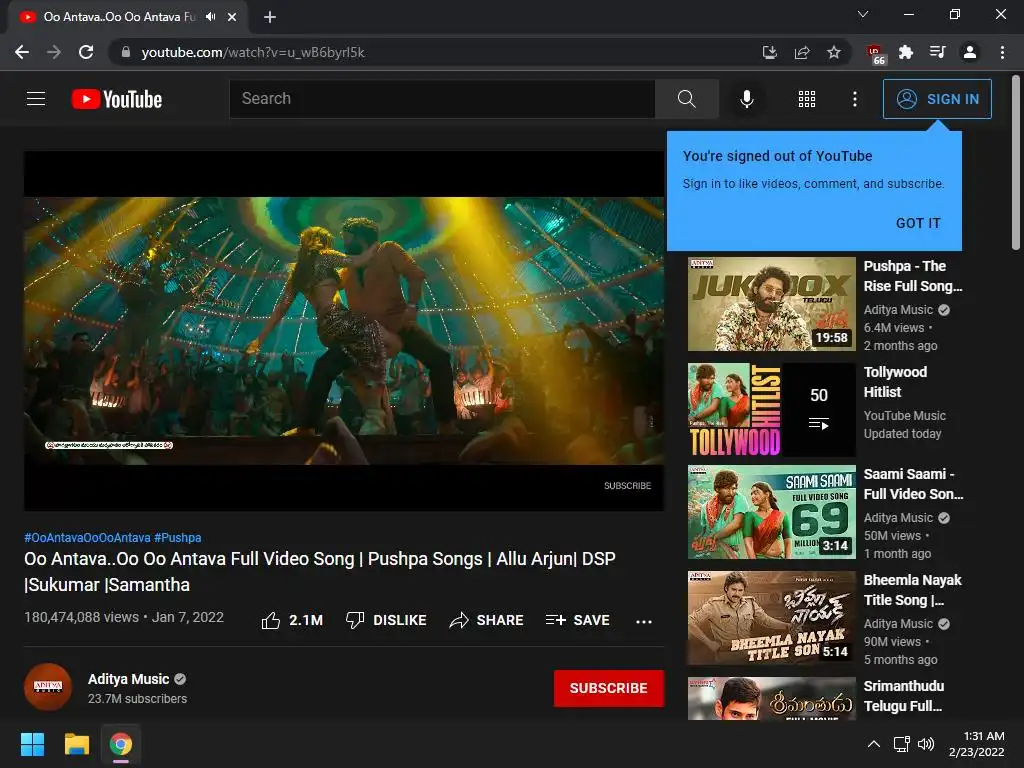Save the video to a playlist

[x=578, y=620]
